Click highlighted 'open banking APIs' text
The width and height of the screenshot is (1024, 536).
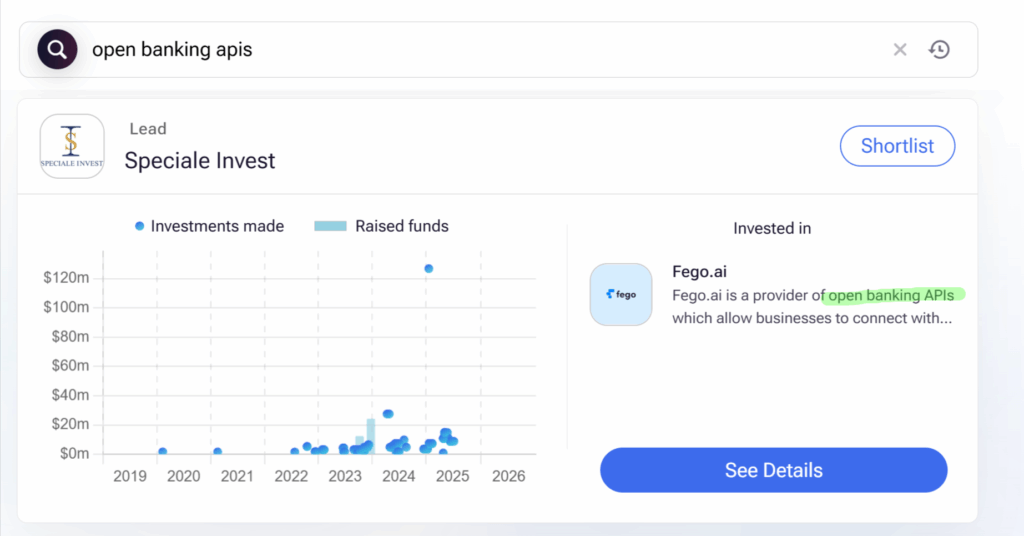coord(891,295)
